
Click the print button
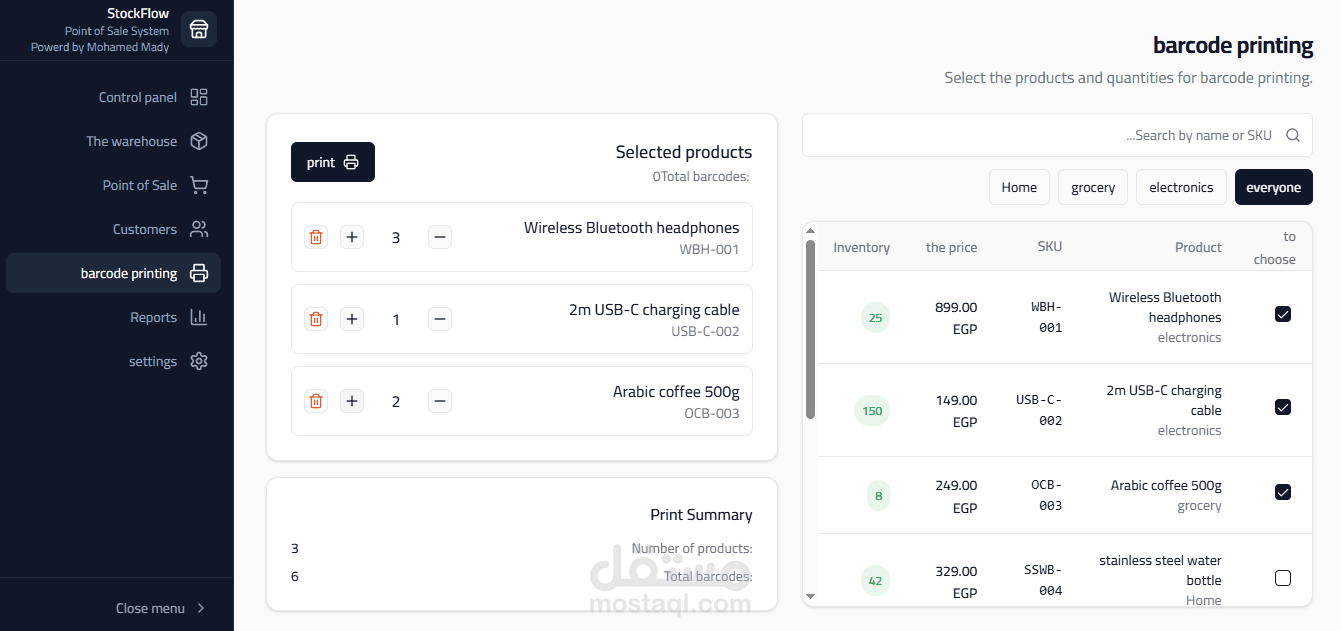[x=333, y=162]
